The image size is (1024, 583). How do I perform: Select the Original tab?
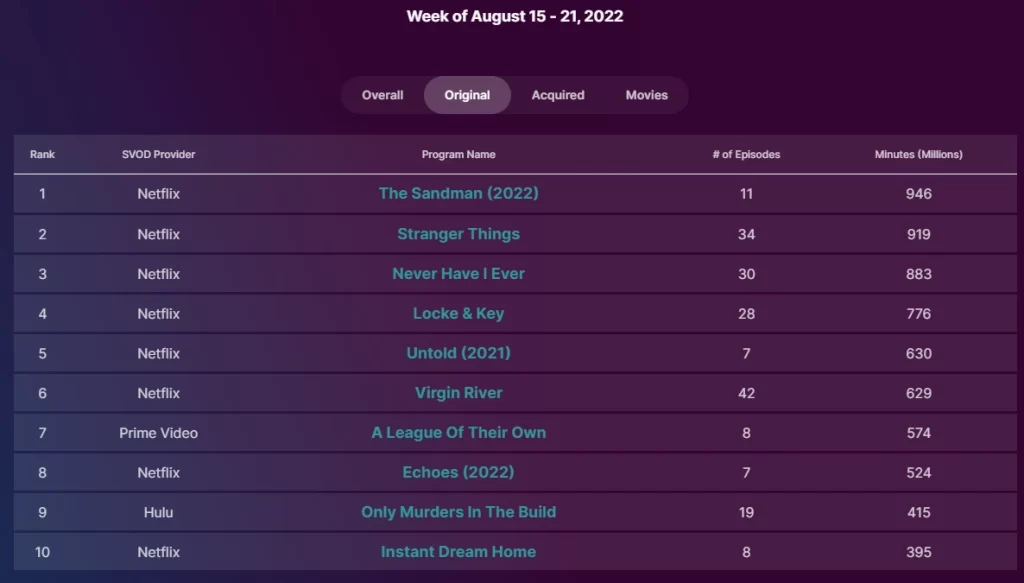coord(467,95)
